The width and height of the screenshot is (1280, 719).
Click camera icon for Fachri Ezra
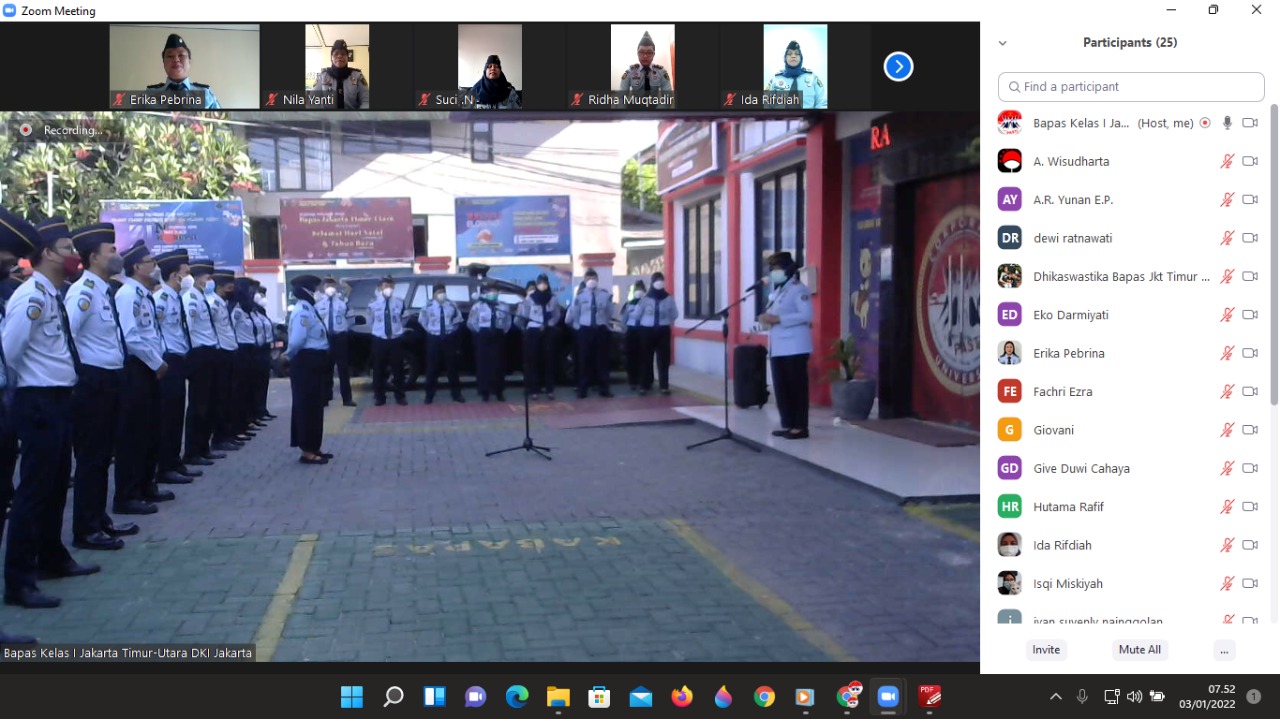click(x=1250, y=392)
